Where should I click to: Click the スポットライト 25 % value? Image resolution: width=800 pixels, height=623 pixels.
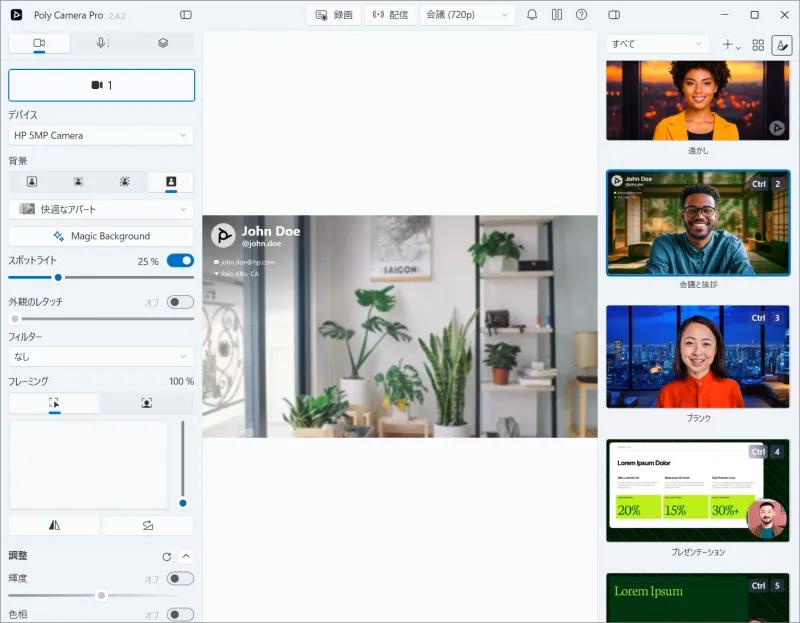[x=148, y=261]
